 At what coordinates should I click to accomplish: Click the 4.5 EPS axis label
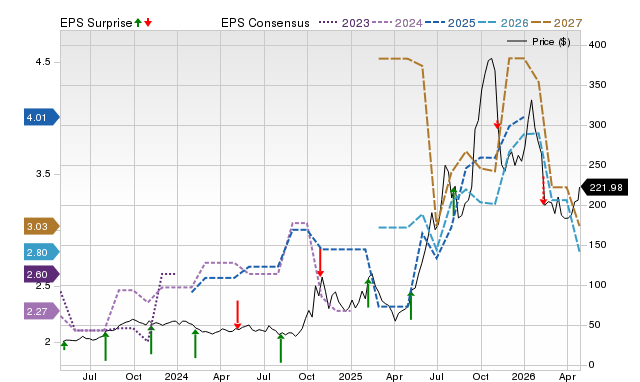coord(43,62)
